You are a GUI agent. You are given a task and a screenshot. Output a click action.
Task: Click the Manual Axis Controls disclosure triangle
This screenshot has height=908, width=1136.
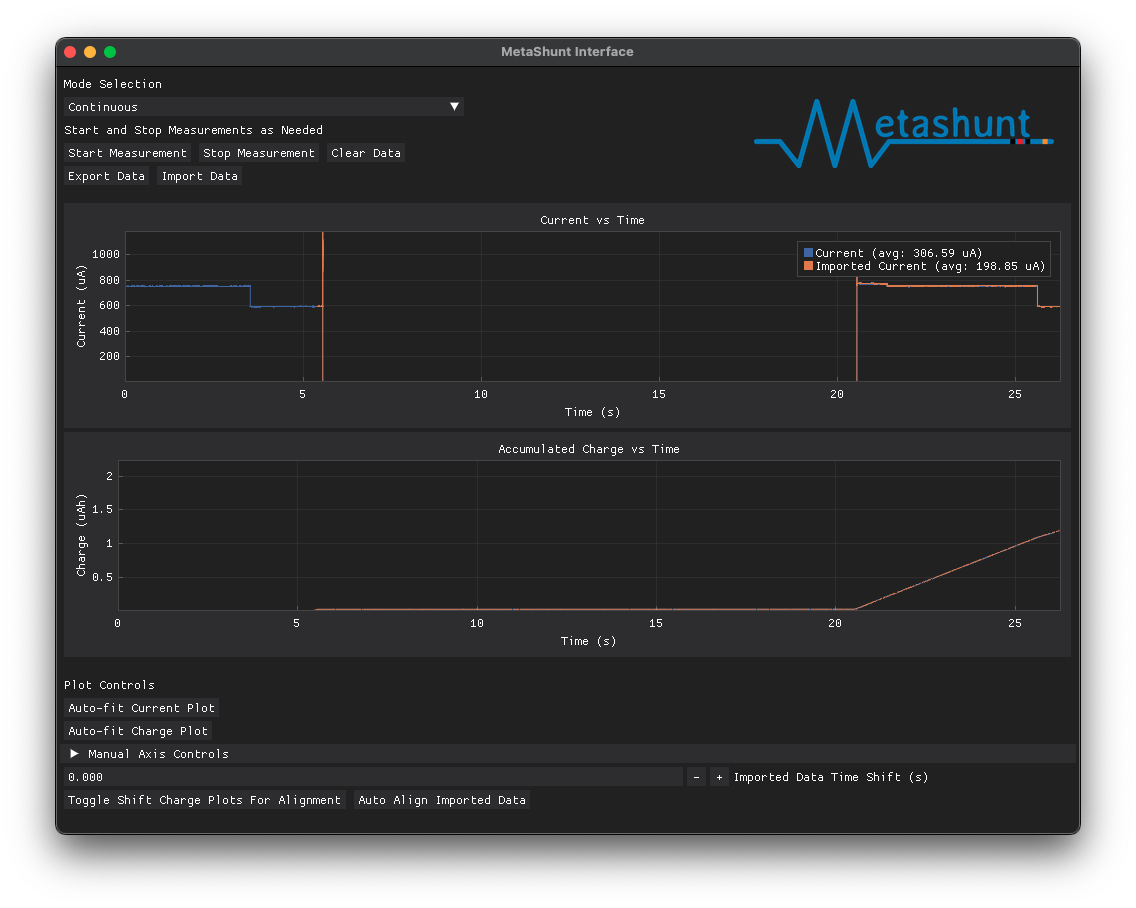pyautogui.click(x=73, y=754)
